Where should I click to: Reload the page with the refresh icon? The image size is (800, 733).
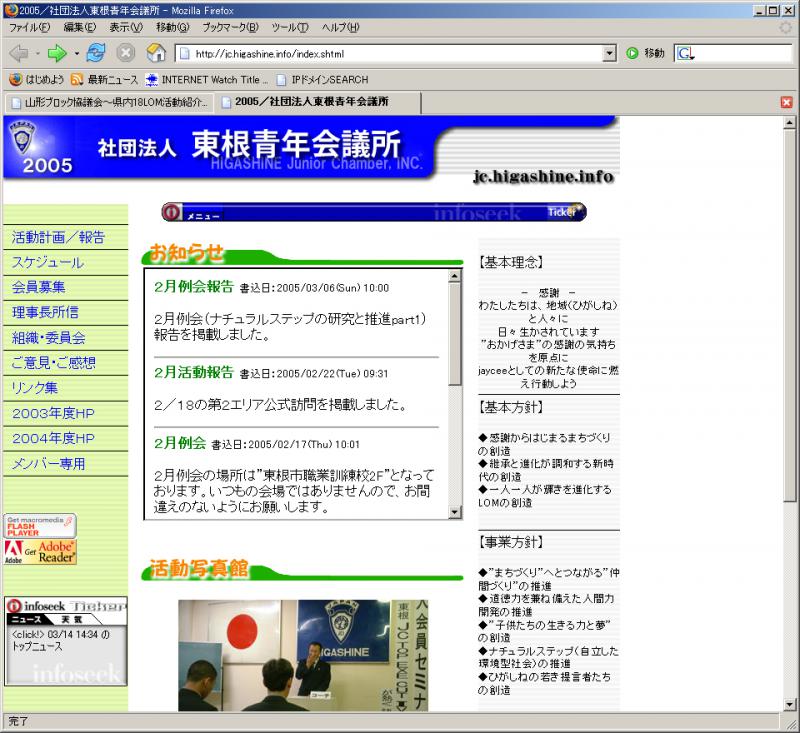point(96,53)
